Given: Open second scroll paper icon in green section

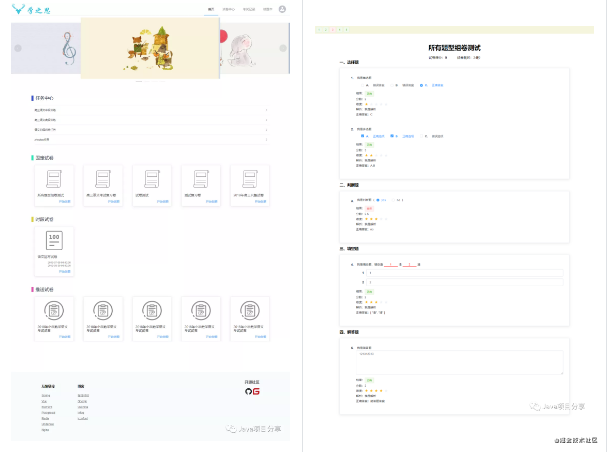Looking at the screenshot, I should 103,179.
